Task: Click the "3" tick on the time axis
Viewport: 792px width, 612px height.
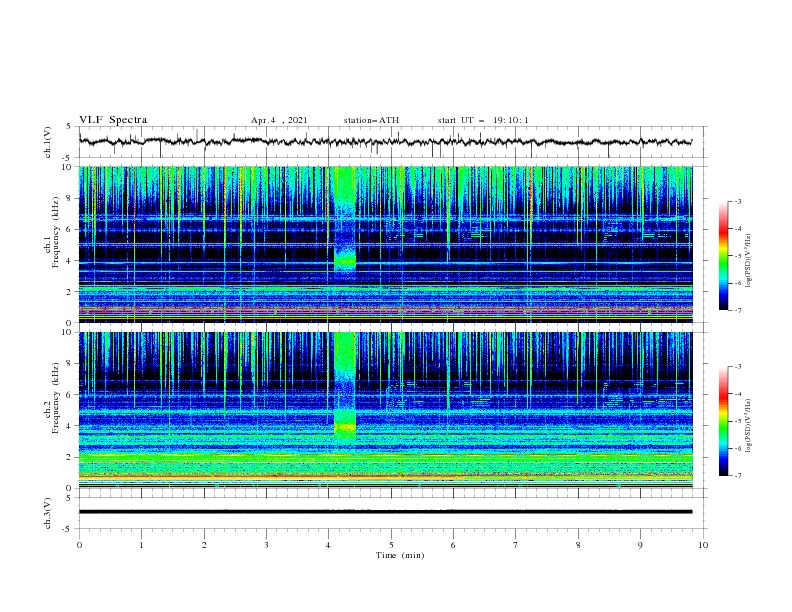Action: pos(266,545)
